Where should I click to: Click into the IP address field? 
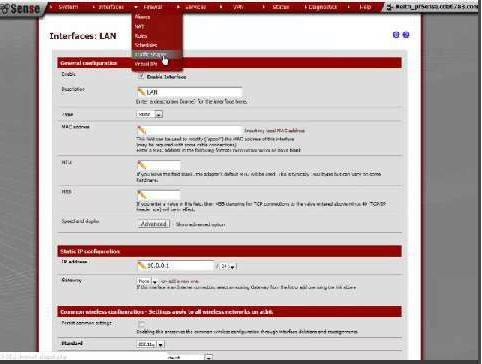(175, 266)
